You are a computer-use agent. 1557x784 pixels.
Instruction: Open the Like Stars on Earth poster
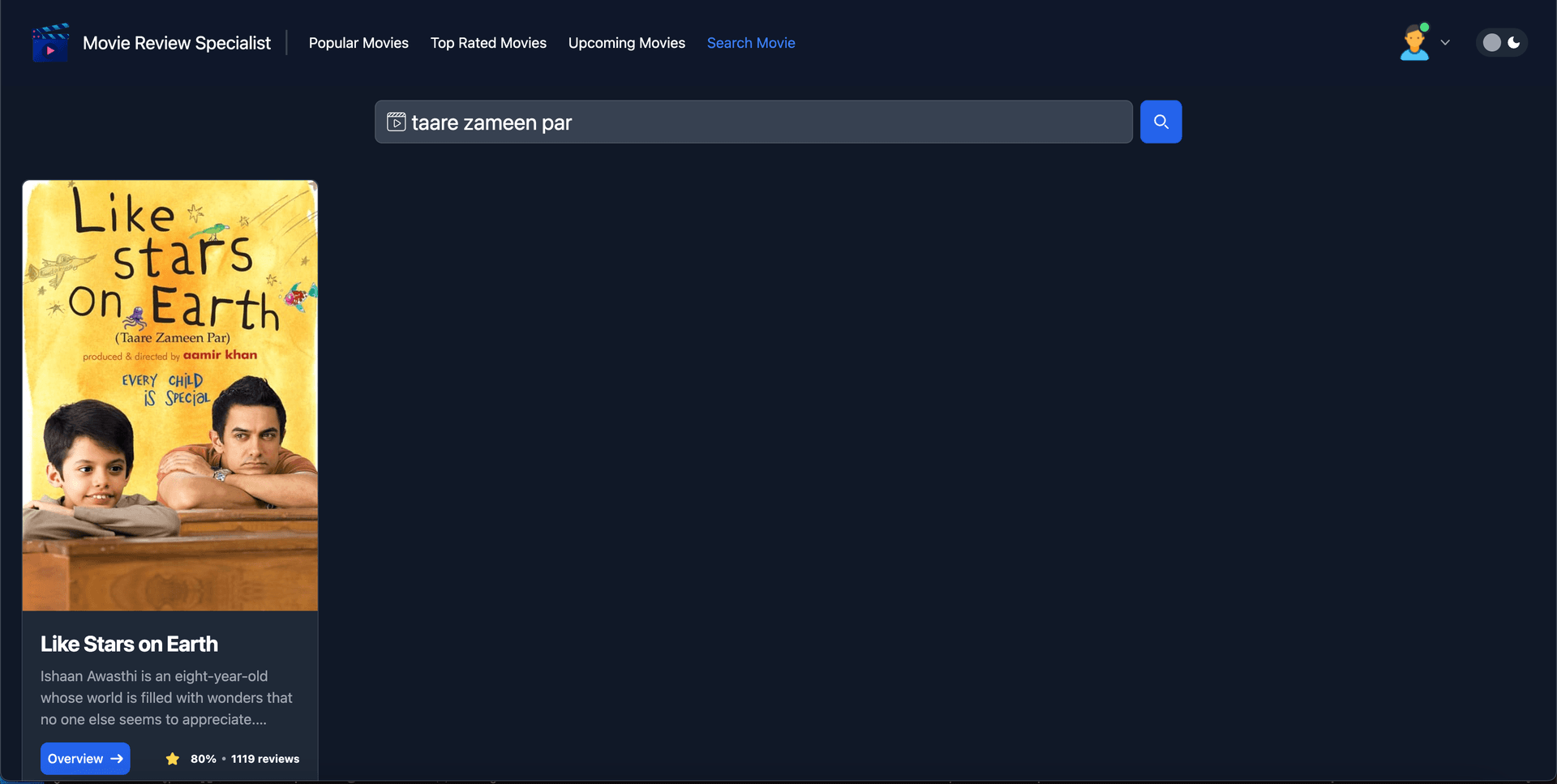coord(170,395)
